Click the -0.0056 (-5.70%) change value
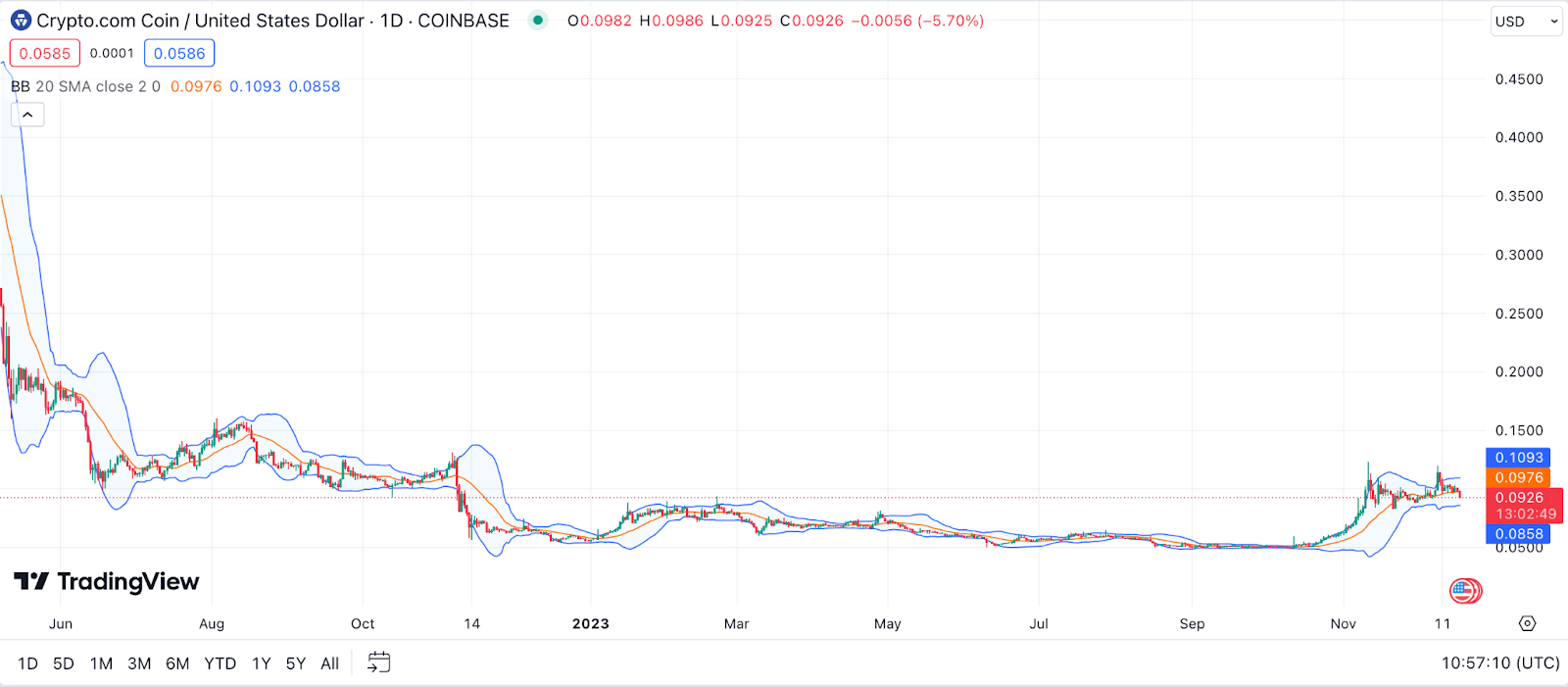The height and width of the screenshot is (687, 1568). pos(917,21)
